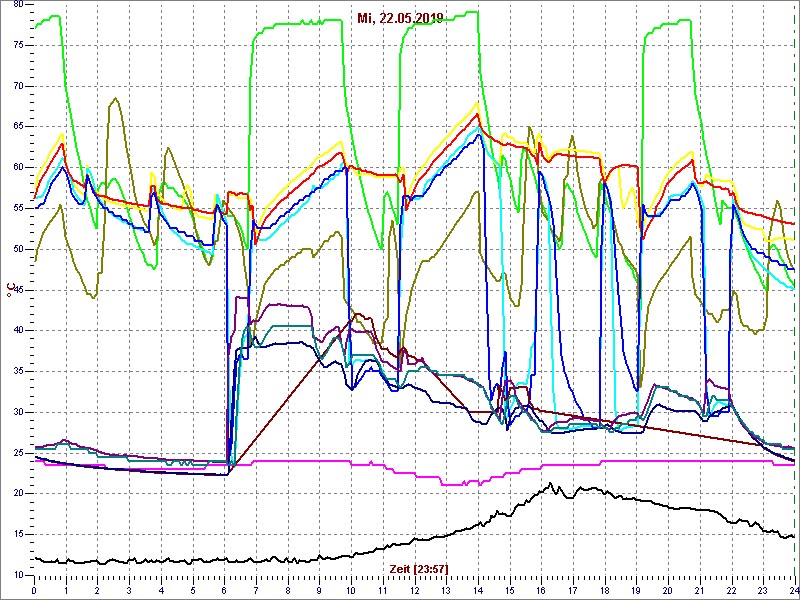Image resolution: width=800 pixels, height=600 pixels.
Task: Click hour '18' on the time axis
Action: point(605,590)
